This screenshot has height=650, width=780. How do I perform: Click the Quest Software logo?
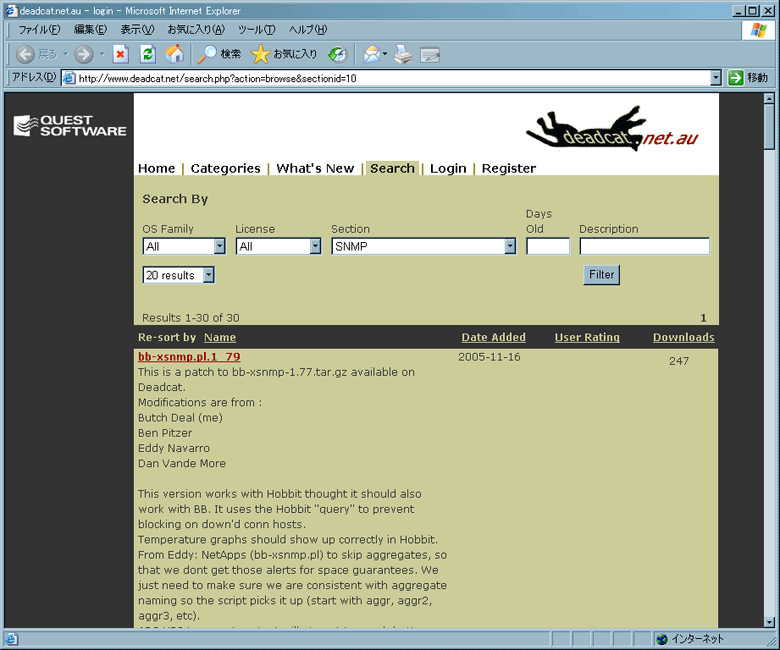point(70,125)
